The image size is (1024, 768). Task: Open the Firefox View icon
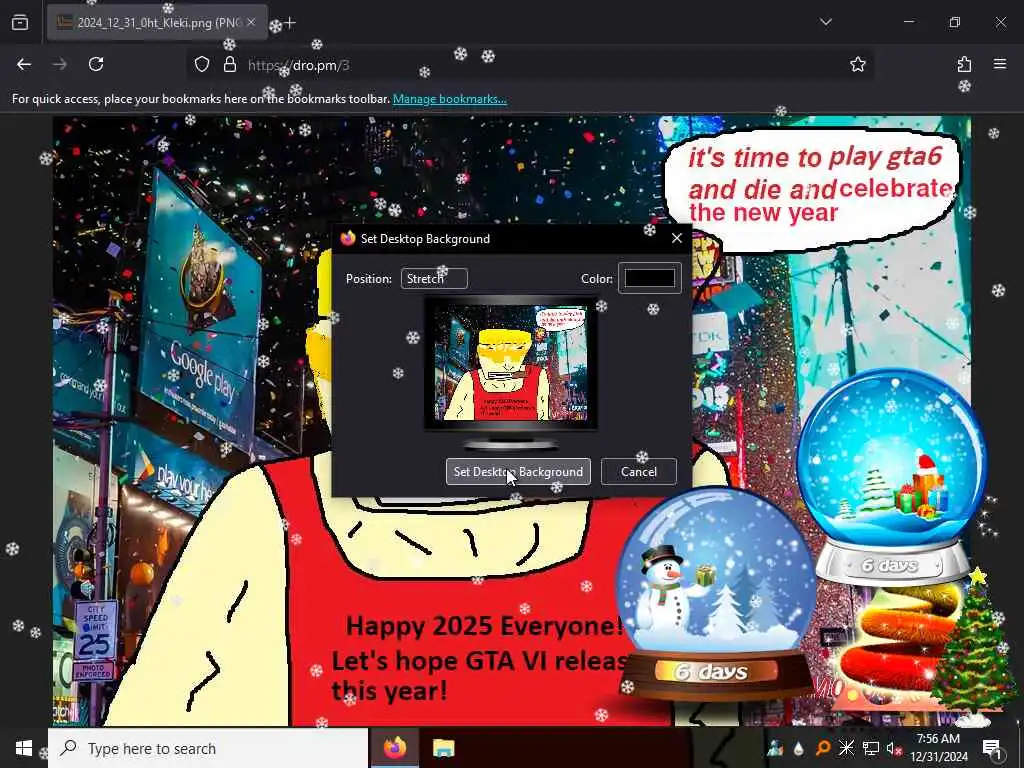click(x=20, y=22)
